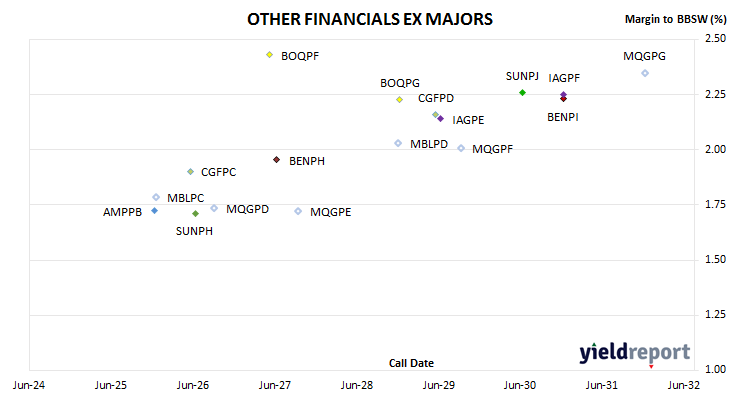Click the blue AMPPB diamond marker
This screenshot has width=730, height=399.
point(155,211)
